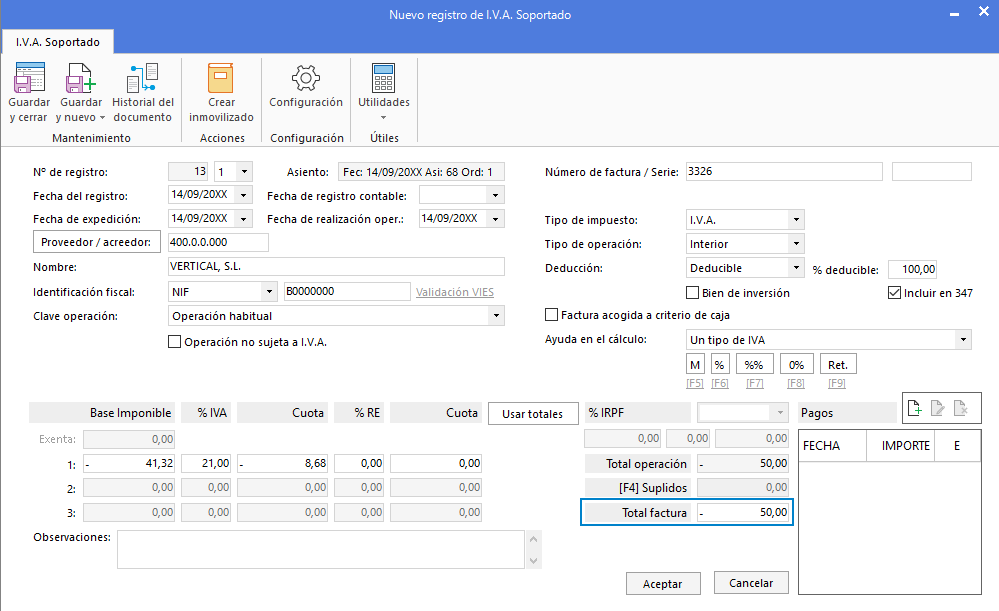Click the % deducible field
The height and width of the screenshot is (611, 999).
click(912, 269)
